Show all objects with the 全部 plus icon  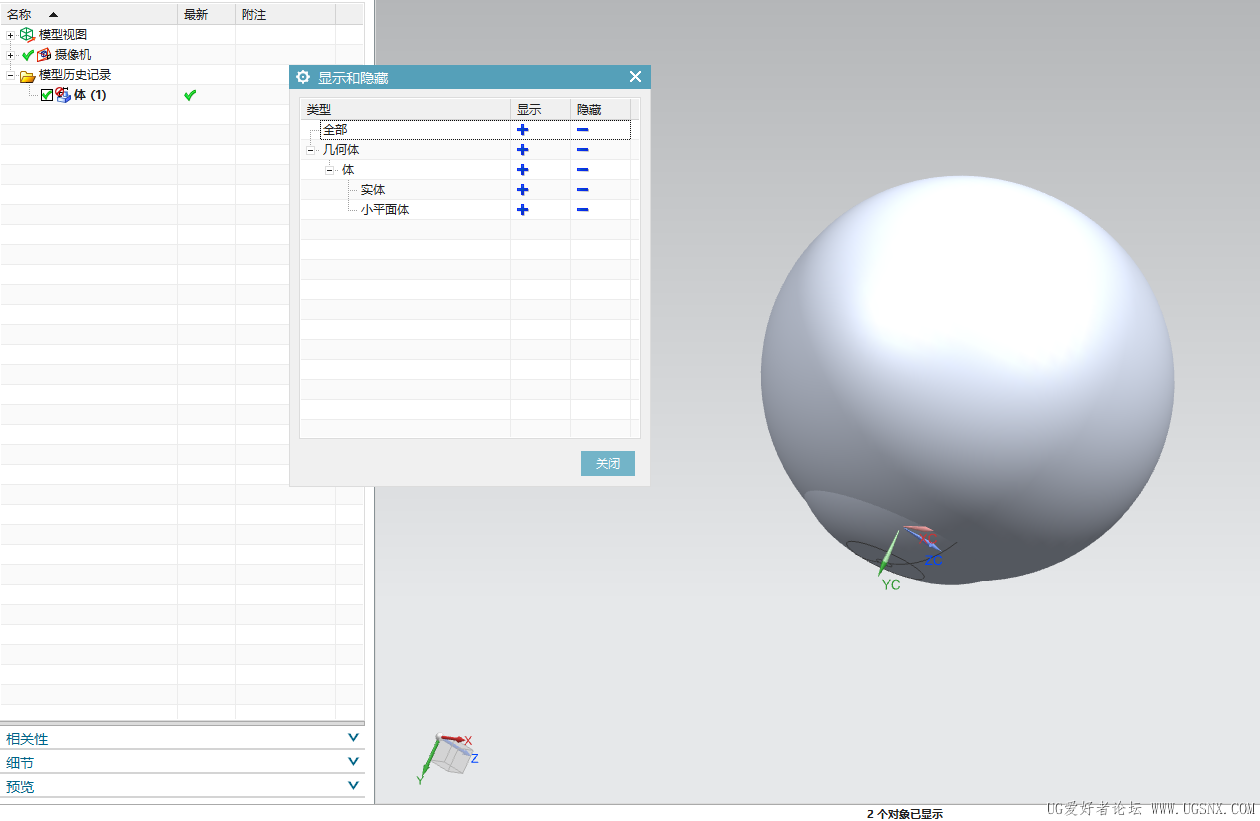(x=522, y=130)
